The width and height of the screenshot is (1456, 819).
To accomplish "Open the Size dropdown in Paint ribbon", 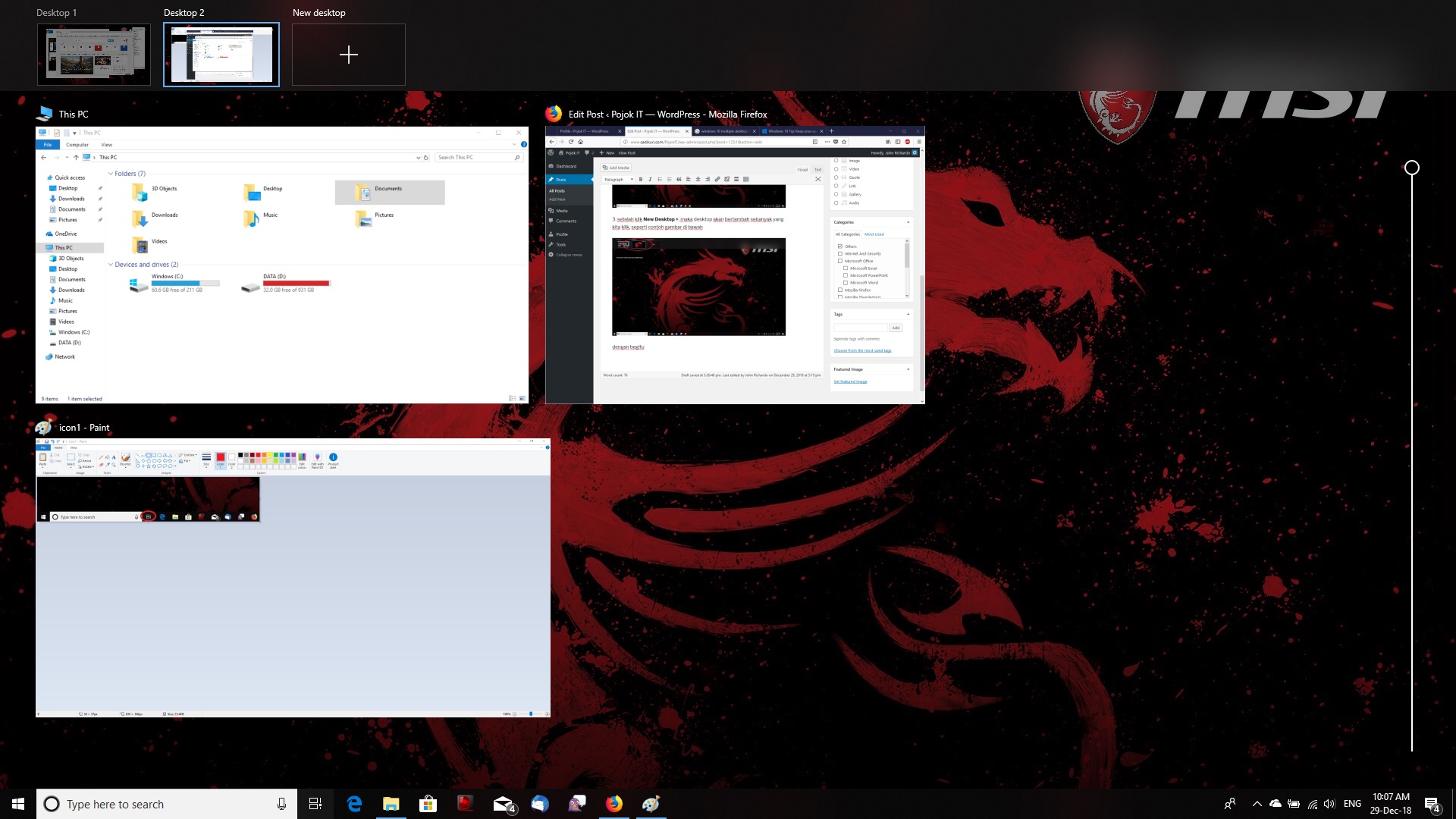I will (x=206, y=460).
